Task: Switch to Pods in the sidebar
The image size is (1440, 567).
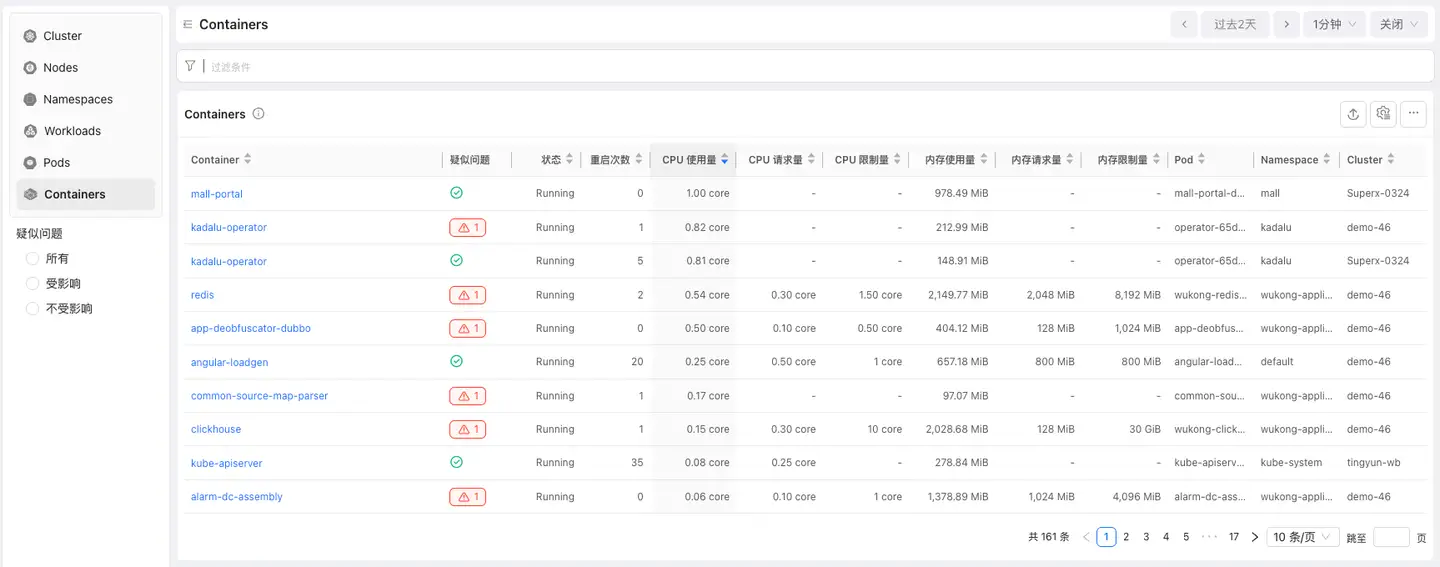Action: (x=56, y=163)
